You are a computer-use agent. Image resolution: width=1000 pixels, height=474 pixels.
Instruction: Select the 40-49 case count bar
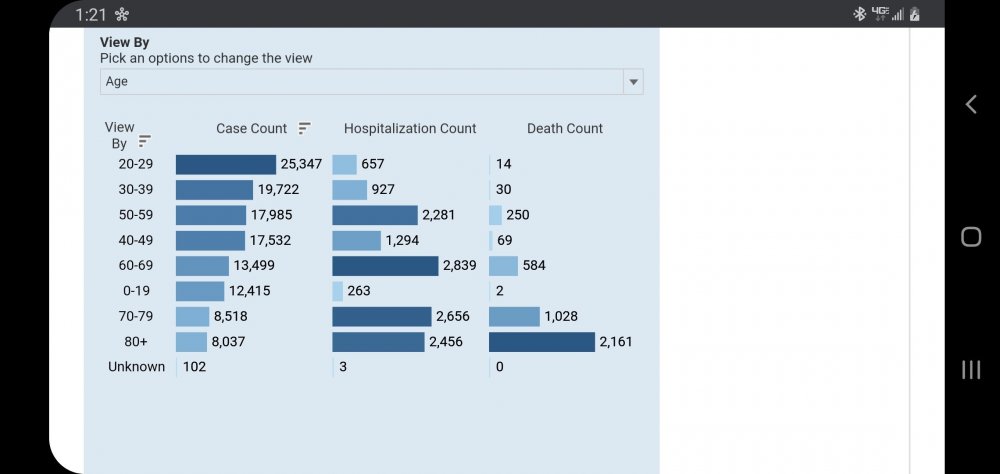210,241
